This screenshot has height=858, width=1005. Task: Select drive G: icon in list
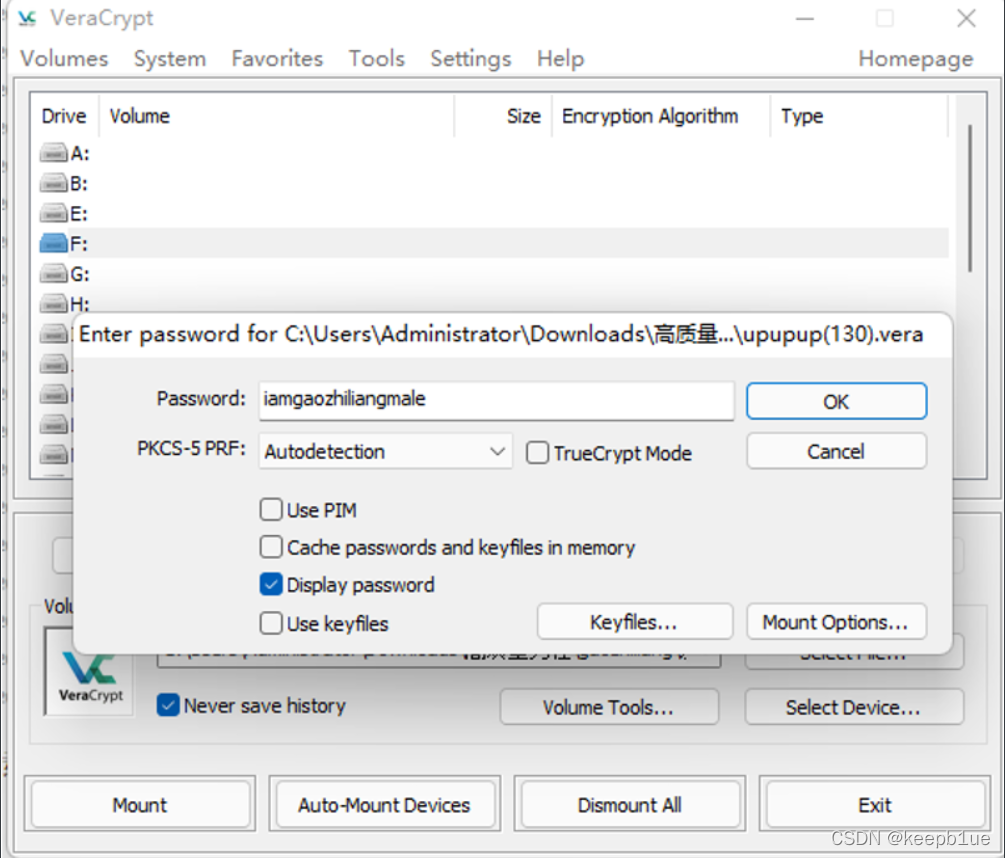53,274
